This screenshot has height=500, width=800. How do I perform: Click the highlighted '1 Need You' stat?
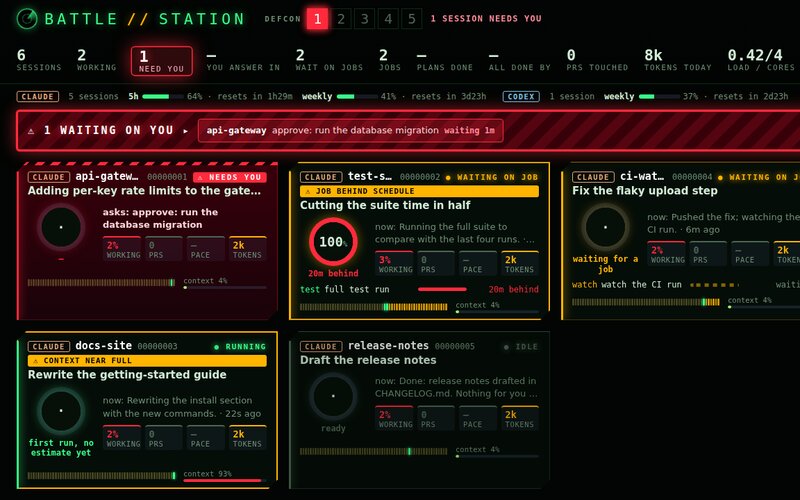point(162,61)
